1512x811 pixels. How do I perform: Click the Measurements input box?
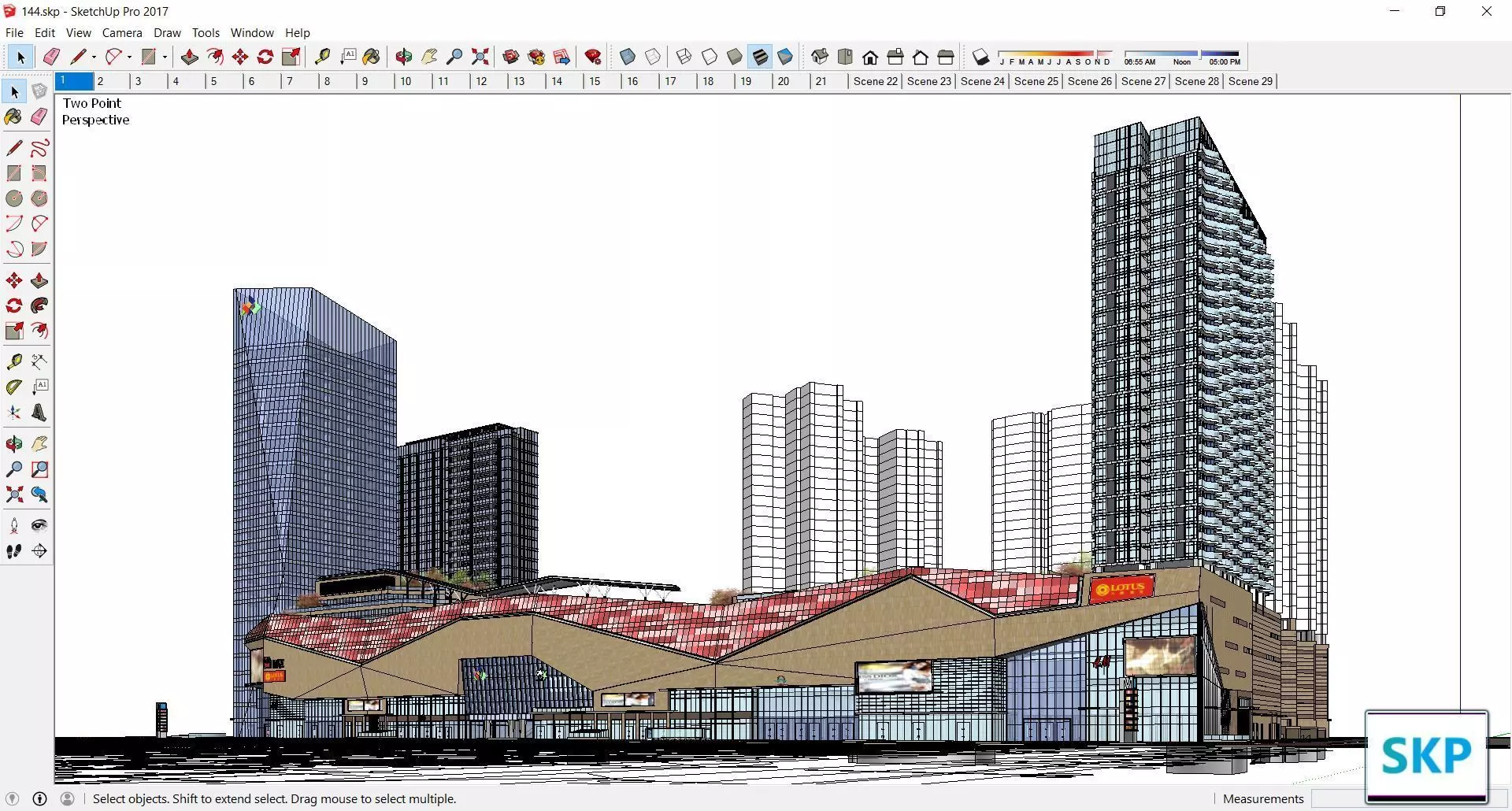[1339, 798]
